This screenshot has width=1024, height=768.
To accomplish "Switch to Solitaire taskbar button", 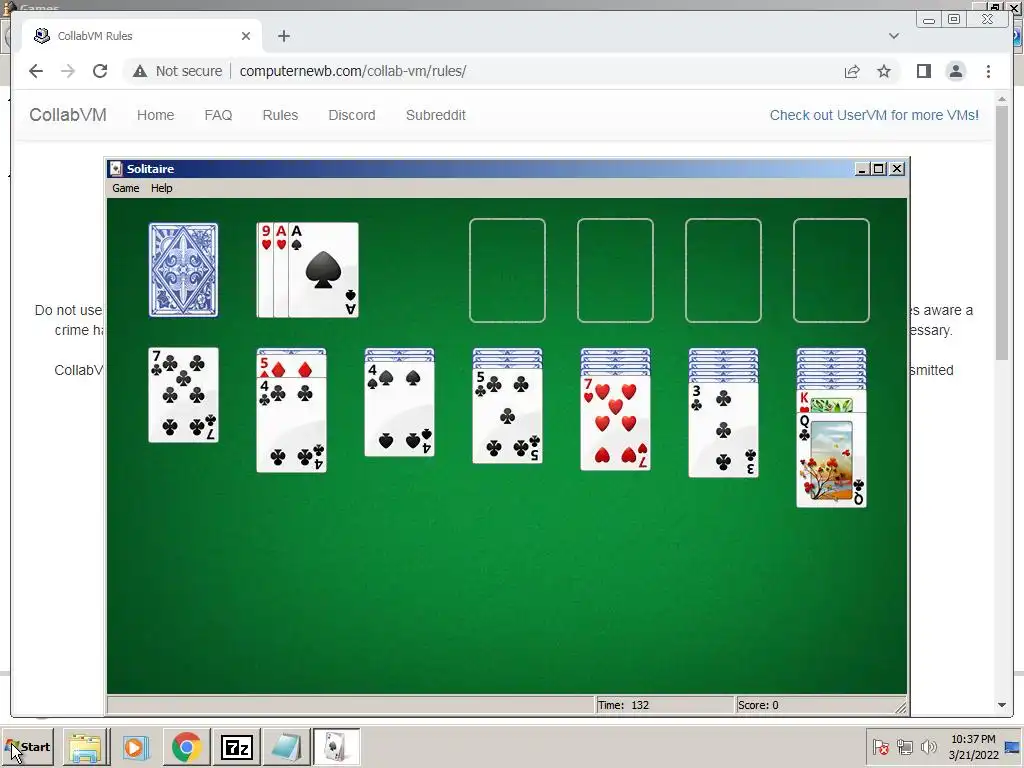I will coord(336,747).
